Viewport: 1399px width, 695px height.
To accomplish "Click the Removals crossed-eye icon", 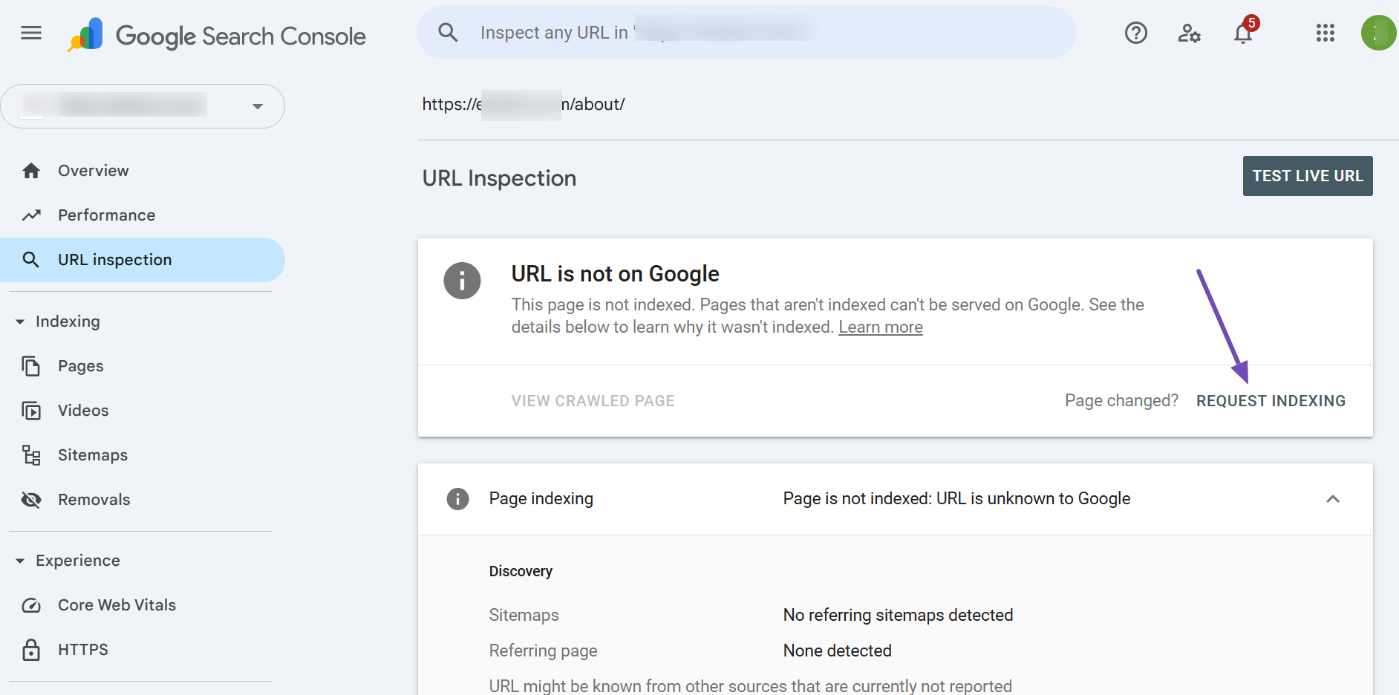I will pyautogui.click(x=31, y=500).
